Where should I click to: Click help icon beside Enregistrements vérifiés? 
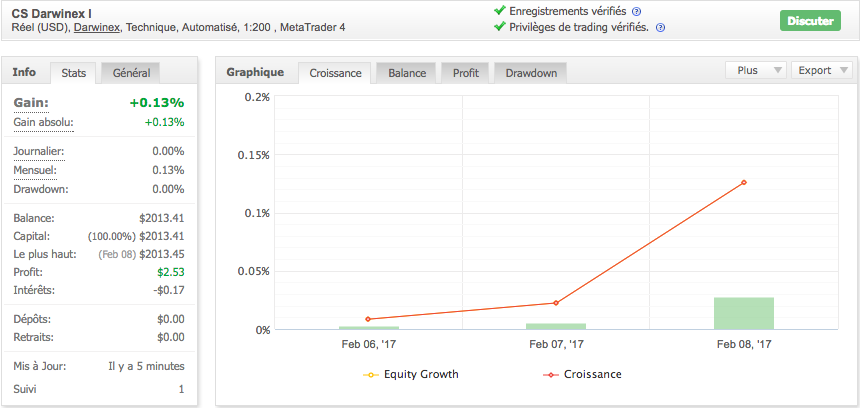(637, 11)
